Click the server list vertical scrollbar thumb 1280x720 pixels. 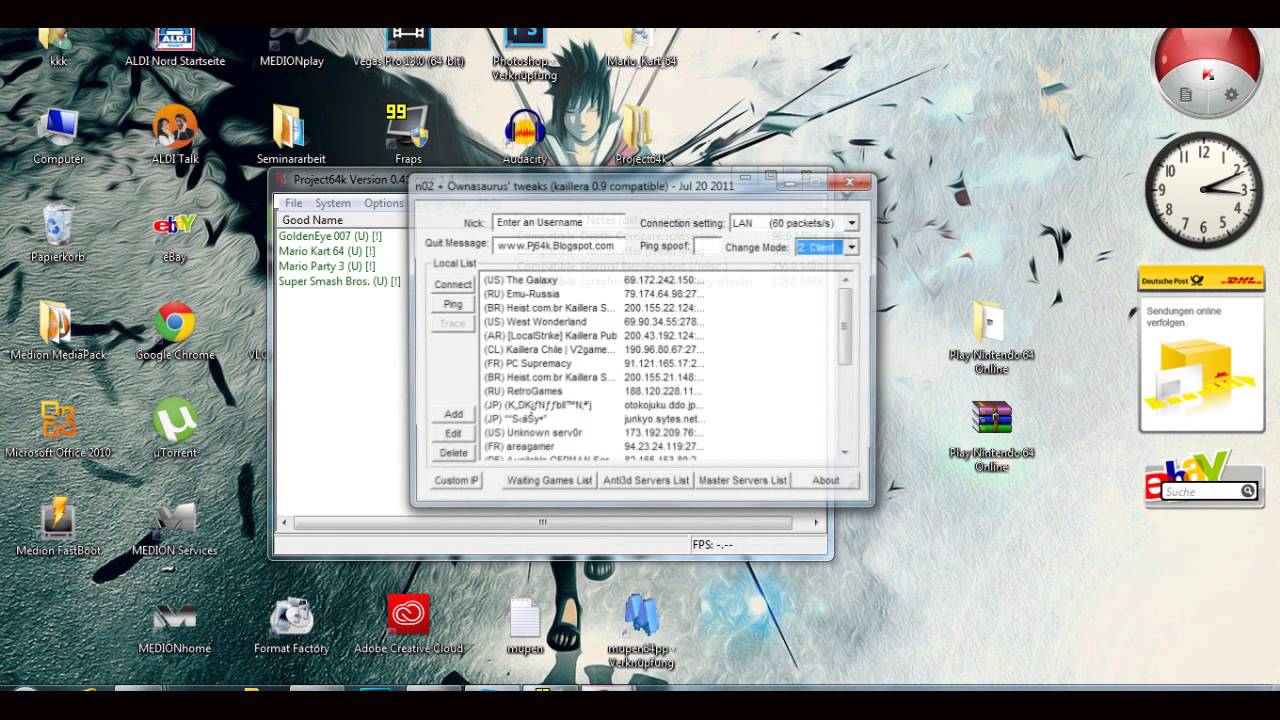(x=844, y=326)
